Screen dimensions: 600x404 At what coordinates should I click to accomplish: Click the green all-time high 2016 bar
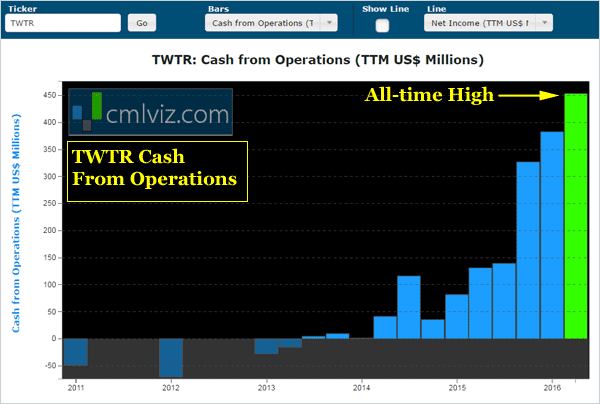click(x=576, y=216)
